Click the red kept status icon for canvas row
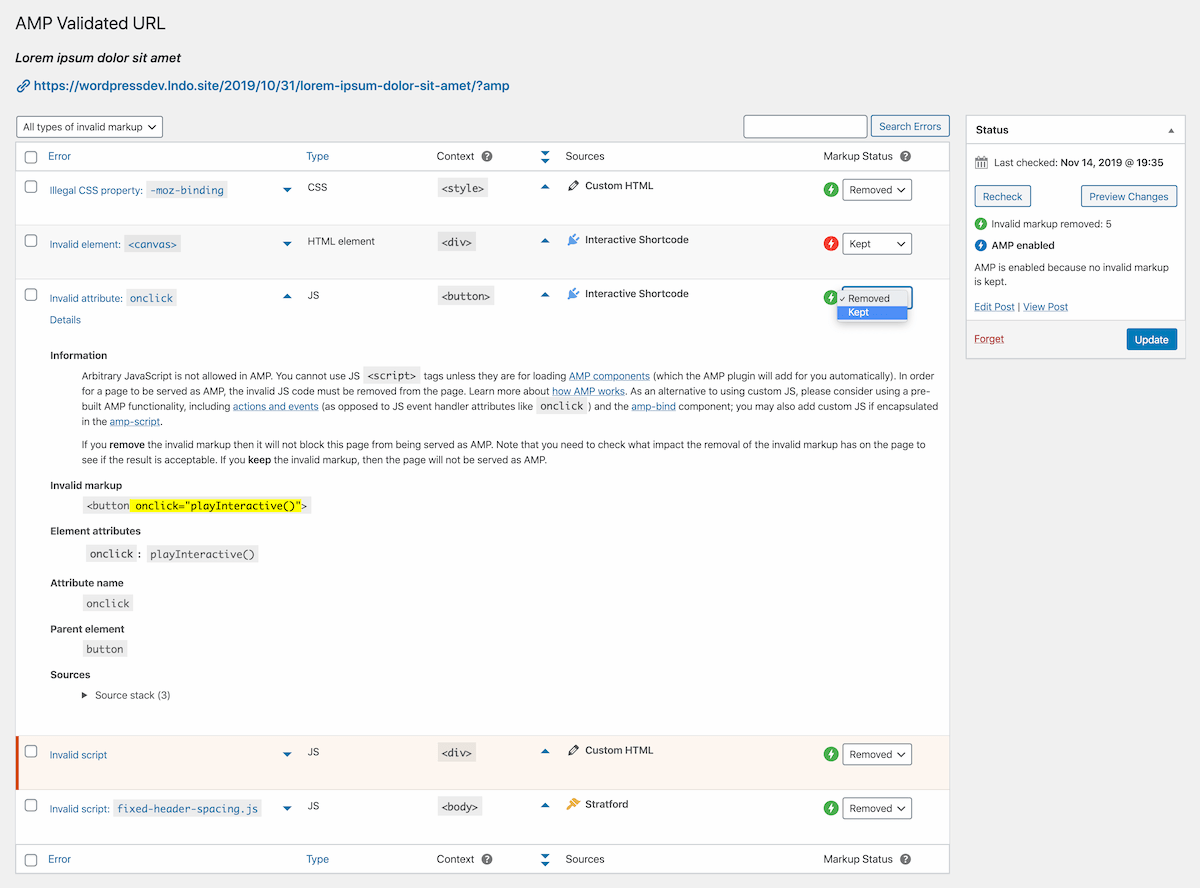 [x=830, y=243]
